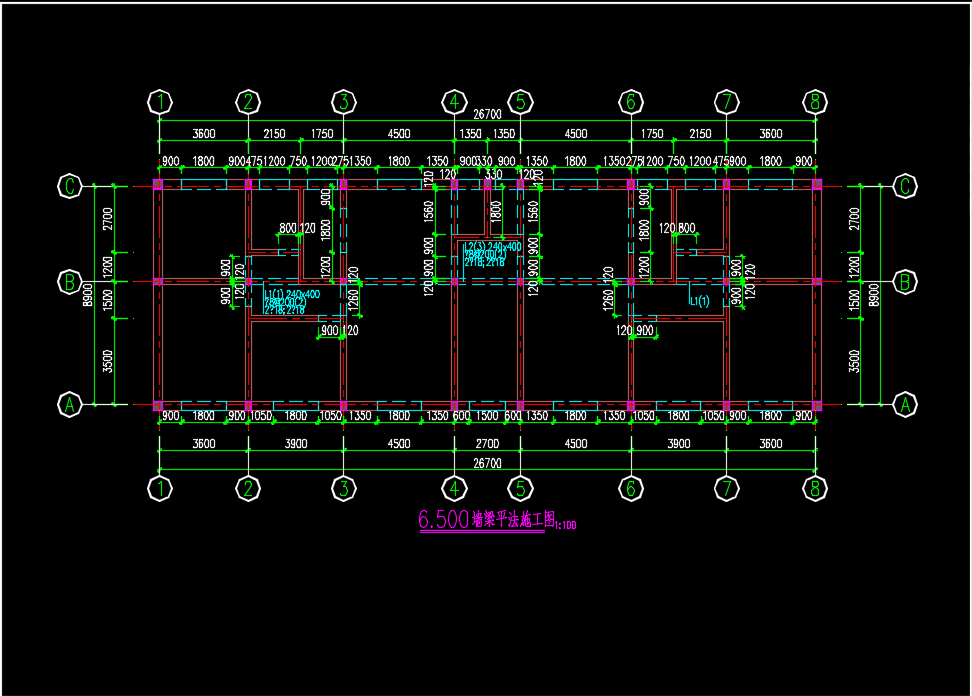Screen dimensions: 972x696
Task: Pick grid bubble 5 in the bottom row
Action: coord(520,489)
